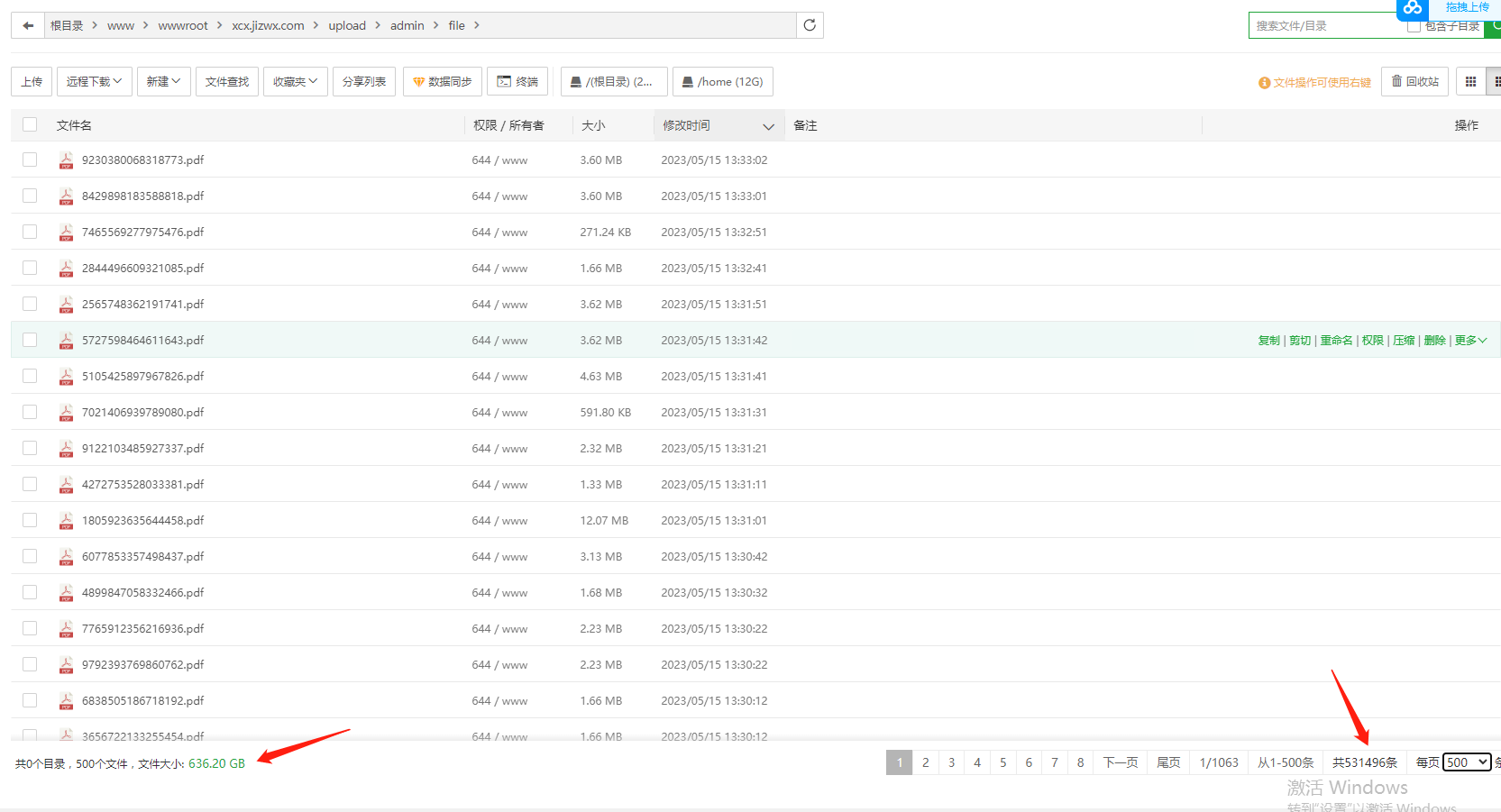The height and width of the screenshot is (812, 1501).
Task: Open 数据同步 data sync
Action: [442, 81]
